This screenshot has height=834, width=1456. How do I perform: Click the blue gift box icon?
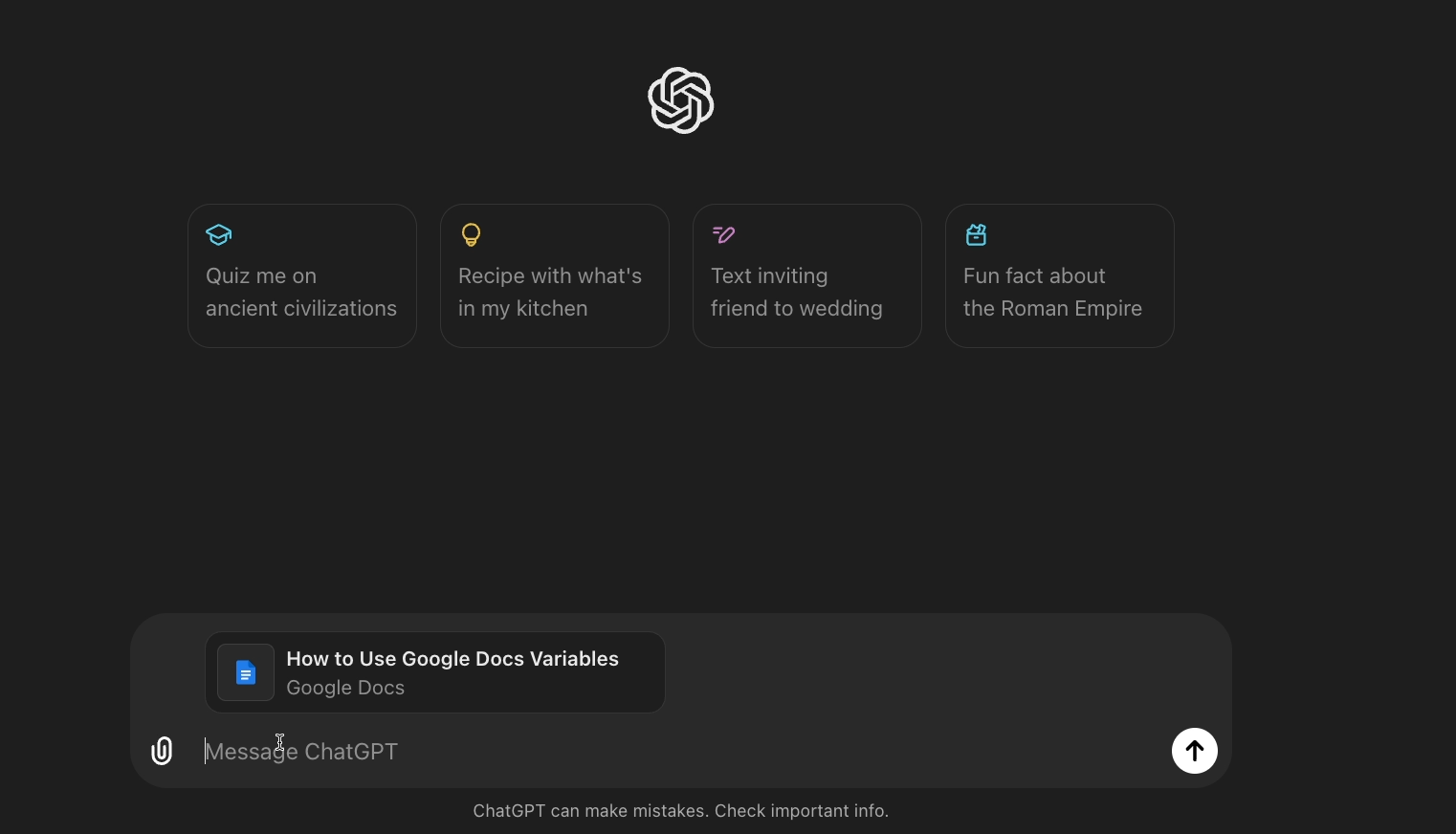pos(977,234)
